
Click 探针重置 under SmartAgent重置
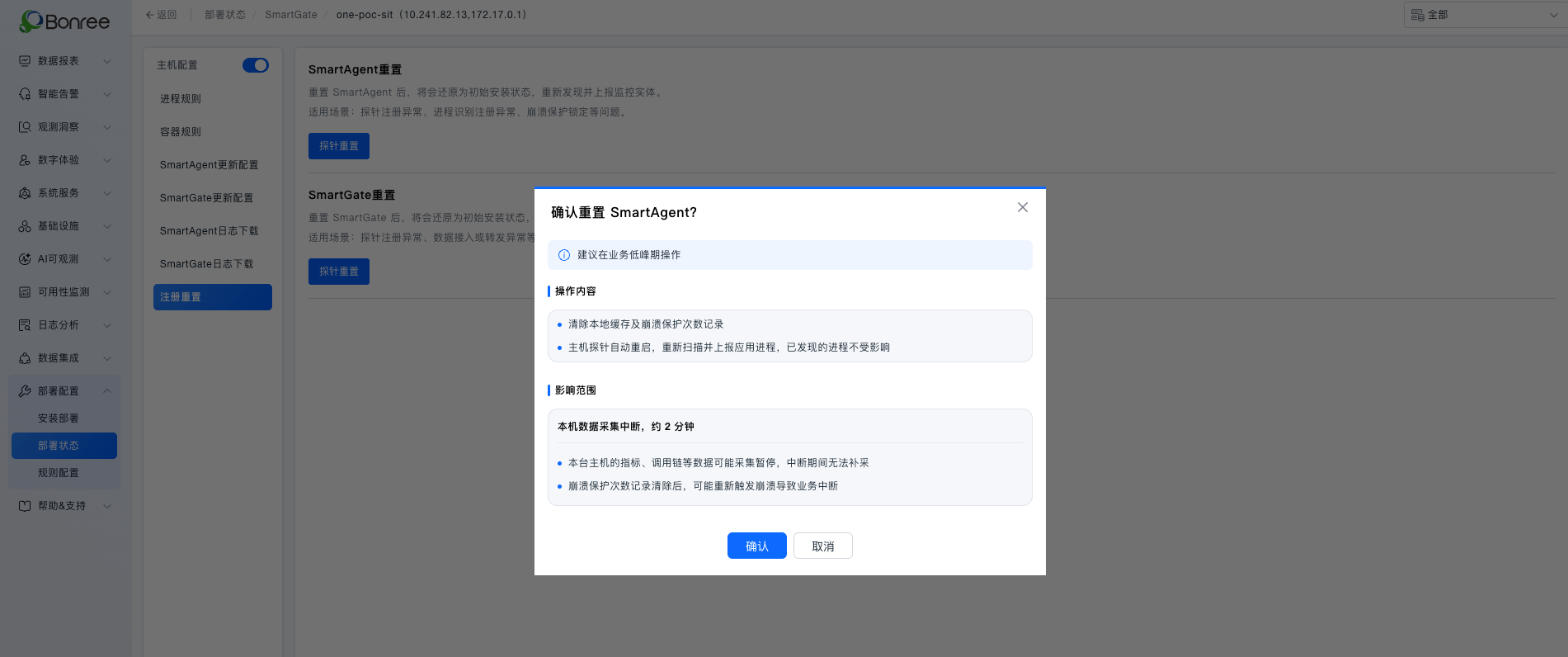coord(339,146)
